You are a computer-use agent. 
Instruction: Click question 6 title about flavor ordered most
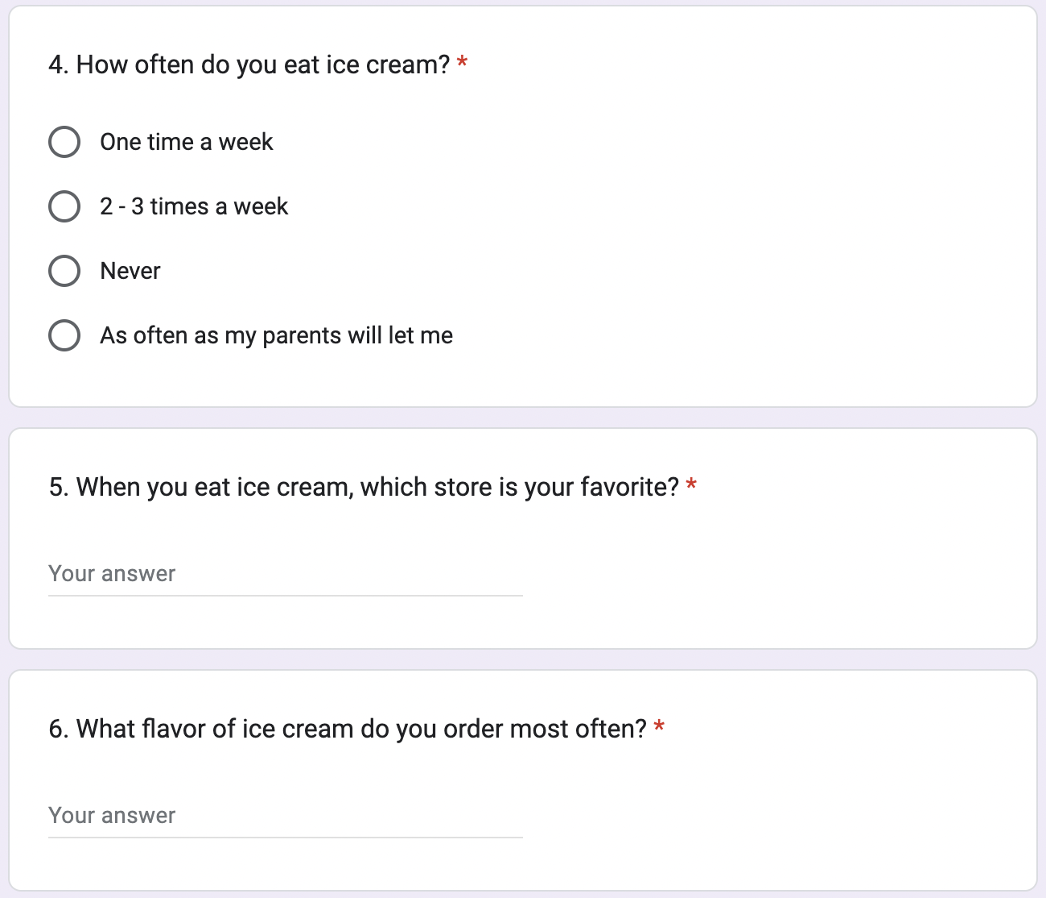[348, 729]
